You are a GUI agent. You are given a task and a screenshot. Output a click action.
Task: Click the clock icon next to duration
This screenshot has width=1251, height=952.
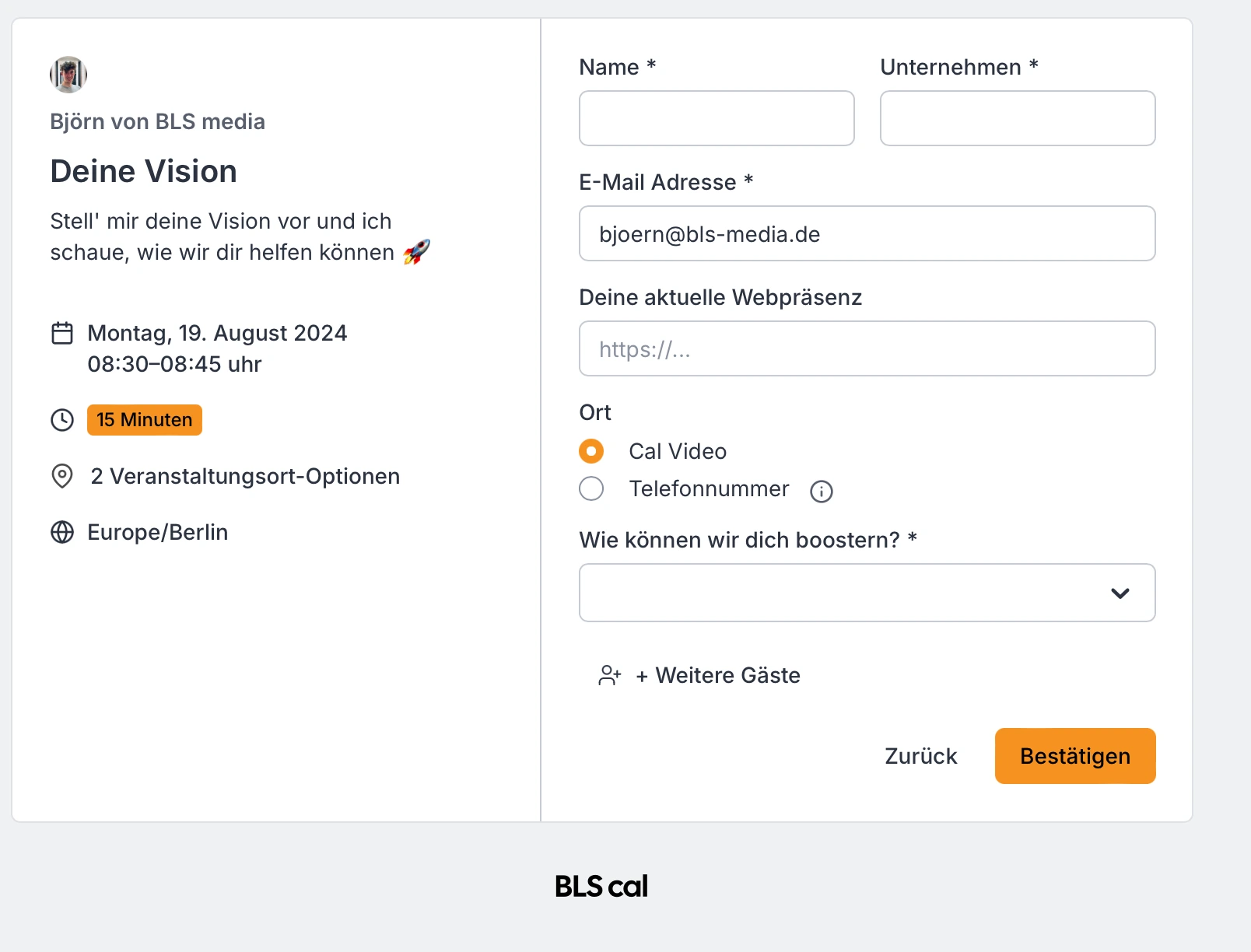[63, 420]
